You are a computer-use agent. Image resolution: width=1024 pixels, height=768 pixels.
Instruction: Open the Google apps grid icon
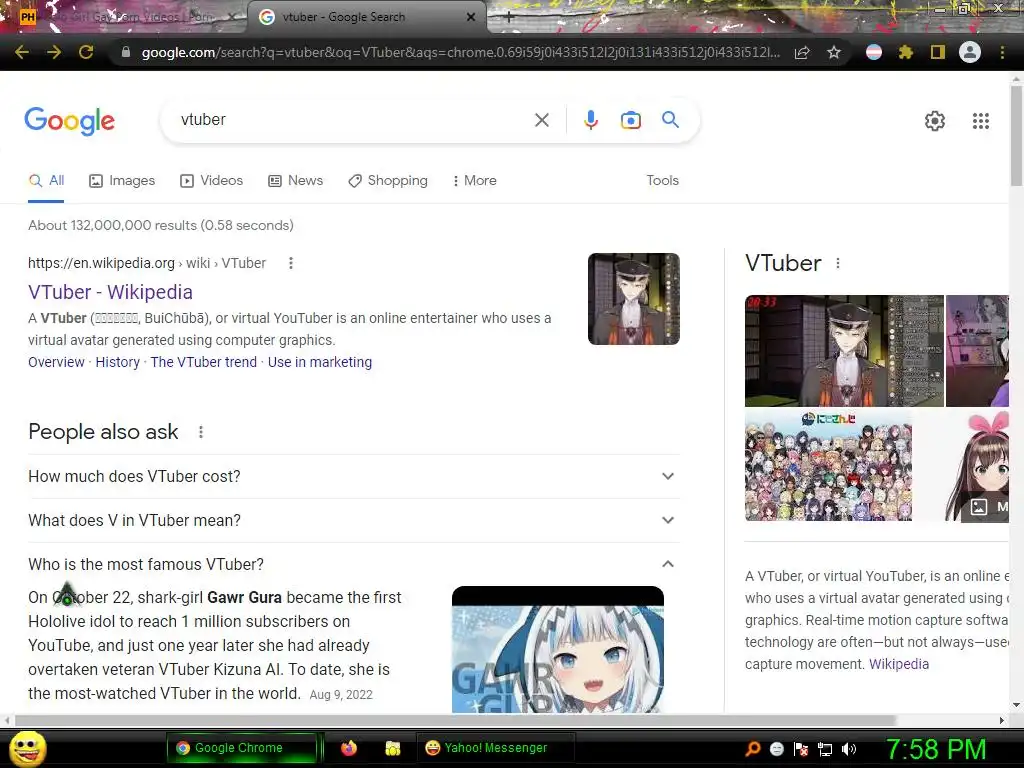(981, 121)
